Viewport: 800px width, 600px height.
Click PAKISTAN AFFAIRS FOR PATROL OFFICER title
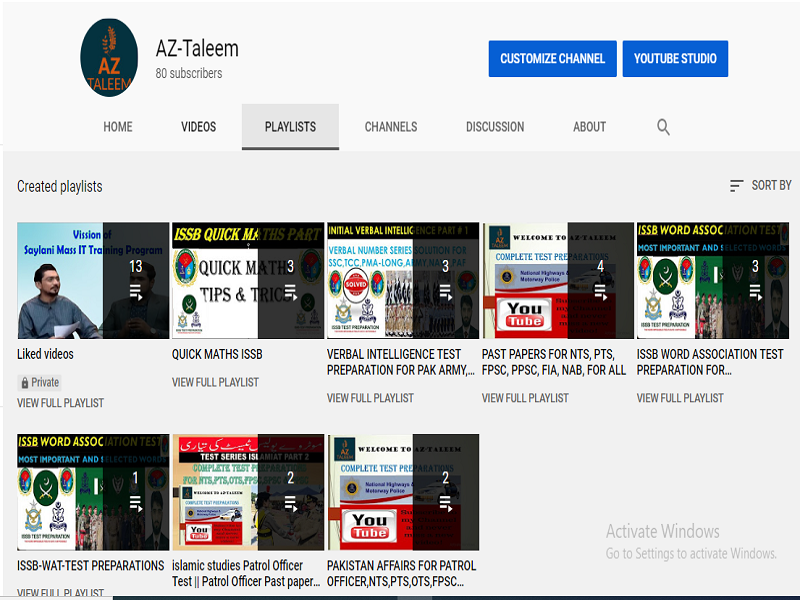point(401,573)
